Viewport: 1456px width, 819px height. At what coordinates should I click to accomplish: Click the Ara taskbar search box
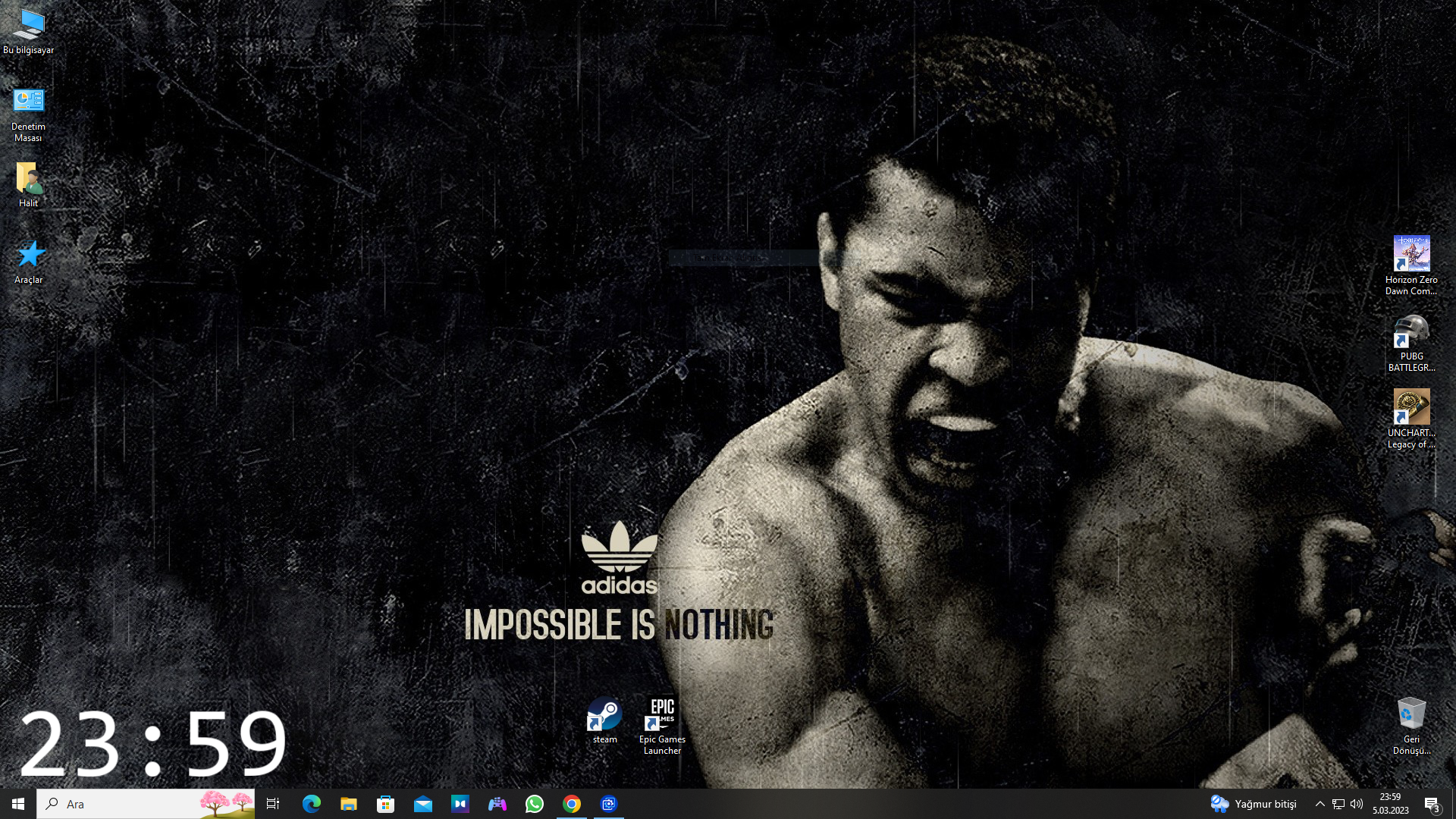146,804
